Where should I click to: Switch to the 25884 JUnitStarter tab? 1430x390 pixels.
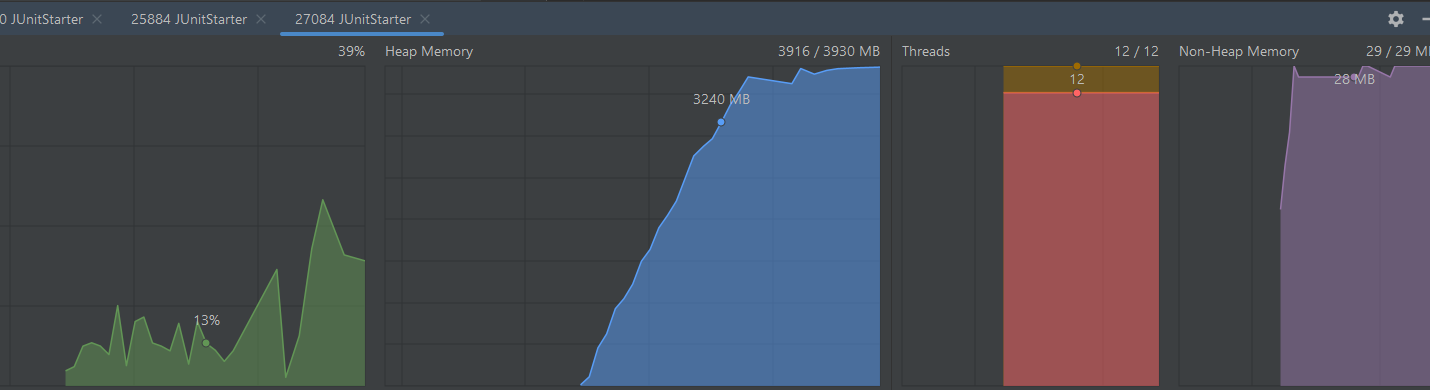(x=188, y=19)
